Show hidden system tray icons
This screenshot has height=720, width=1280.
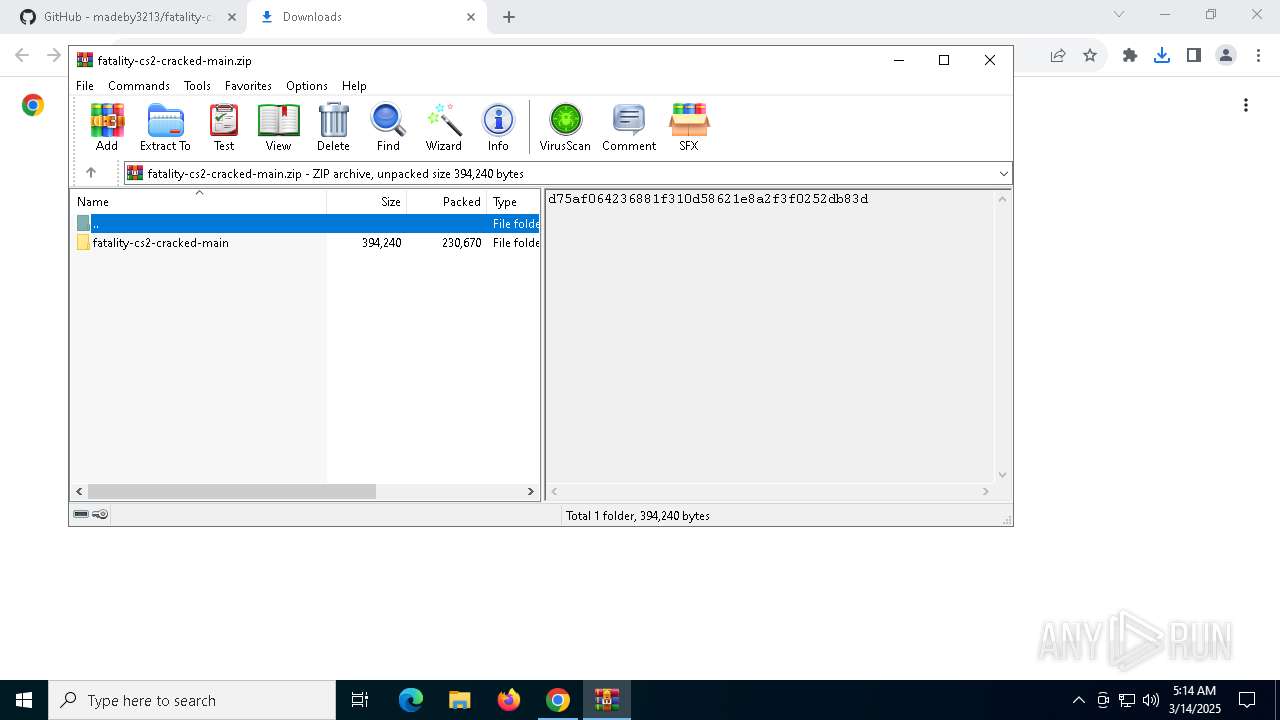(1078, 700)
